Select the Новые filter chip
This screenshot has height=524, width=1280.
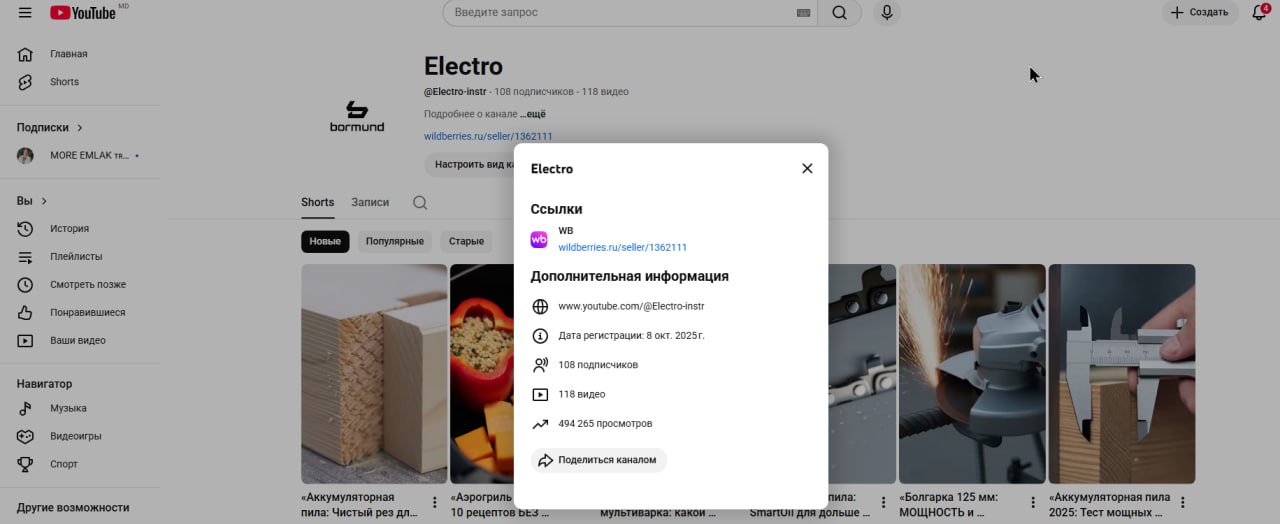pyautogui.click(x=325, y=241)
